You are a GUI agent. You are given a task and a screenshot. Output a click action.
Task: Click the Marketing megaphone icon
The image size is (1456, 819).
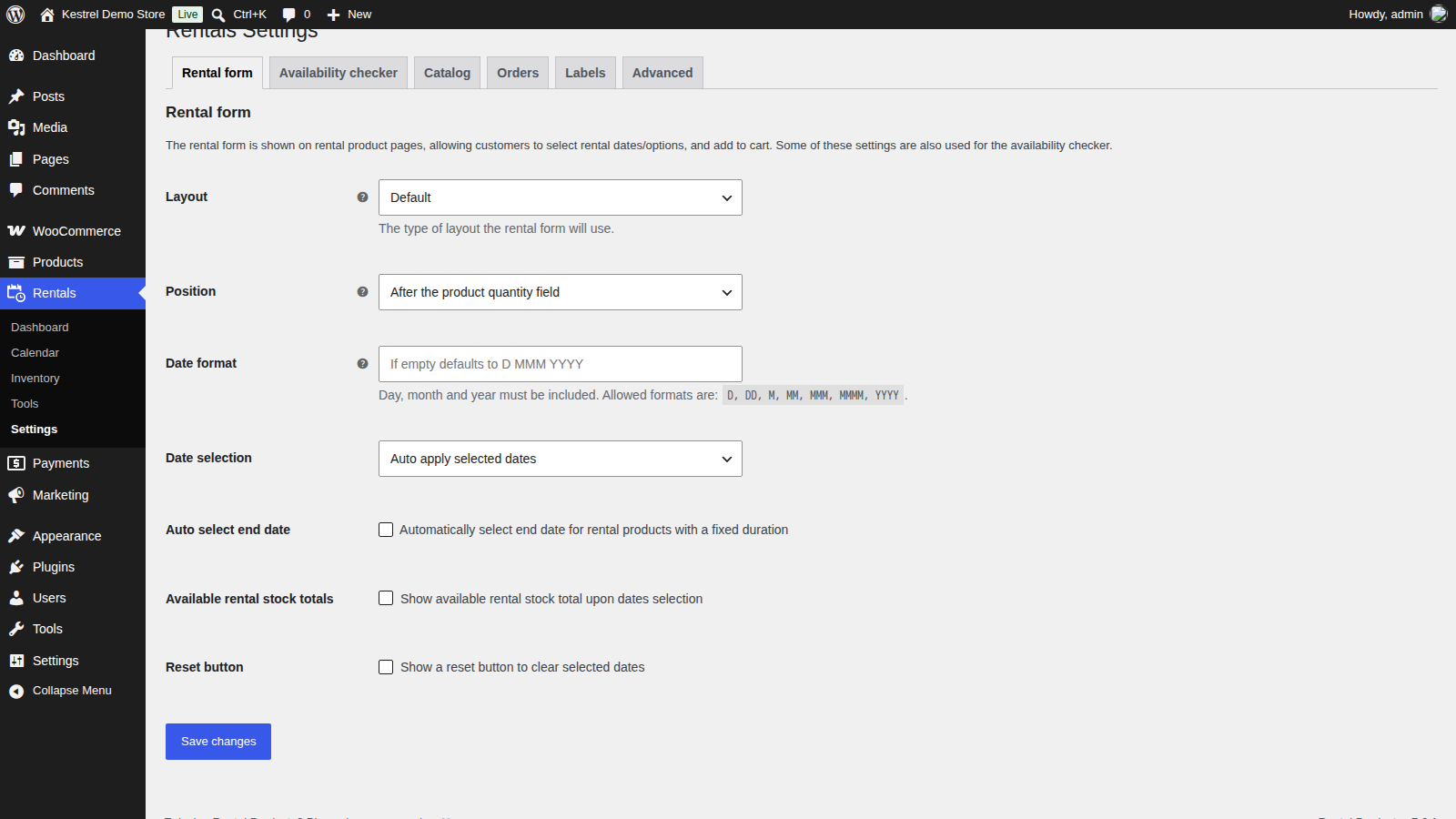16,495
